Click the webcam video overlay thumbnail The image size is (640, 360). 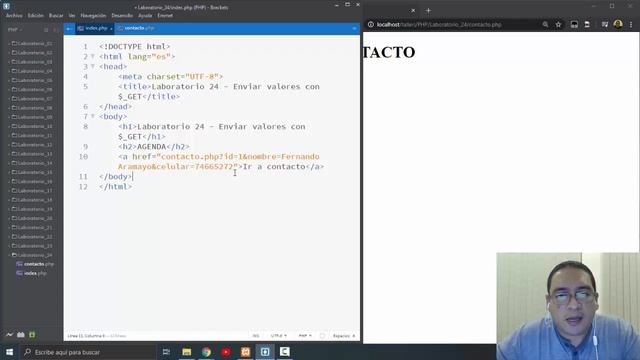click(568, 306)
